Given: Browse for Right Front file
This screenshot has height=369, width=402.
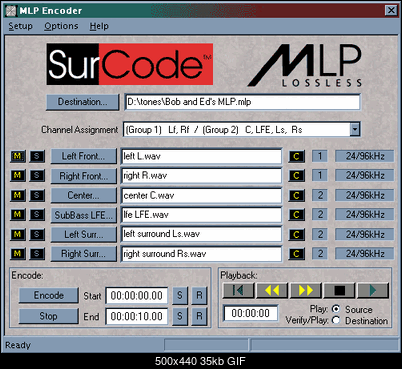Looking at the screenshot, I should coord(83,176).
